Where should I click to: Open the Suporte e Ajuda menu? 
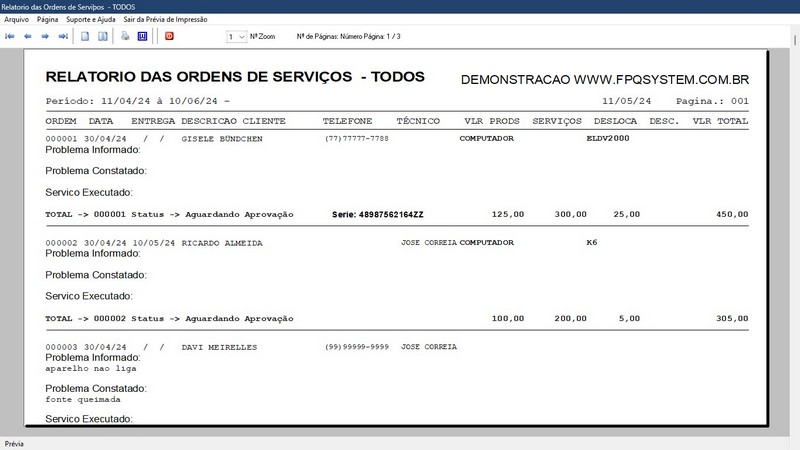click(x=91, y=19)
